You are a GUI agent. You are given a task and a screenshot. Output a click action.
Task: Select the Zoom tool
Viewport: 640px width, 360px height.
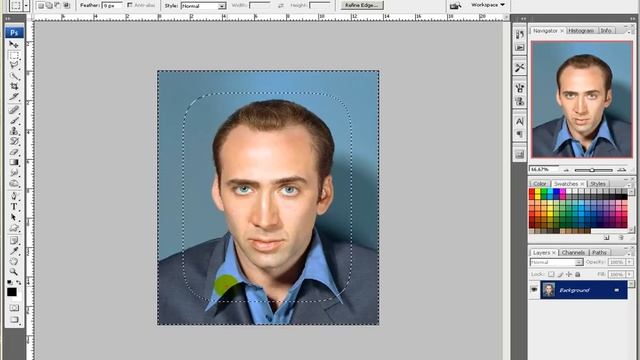(14, 272)
